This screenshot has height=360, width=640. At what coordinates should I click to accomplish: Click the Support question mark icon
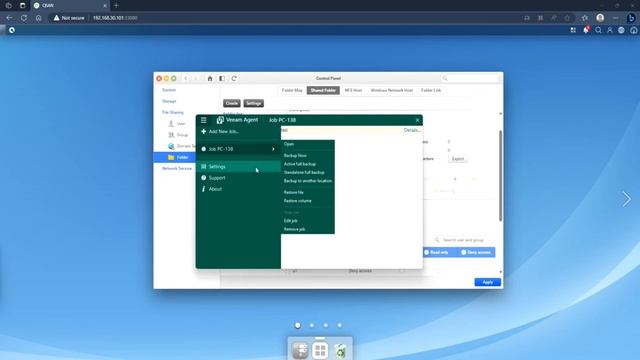tap(204, 178)
